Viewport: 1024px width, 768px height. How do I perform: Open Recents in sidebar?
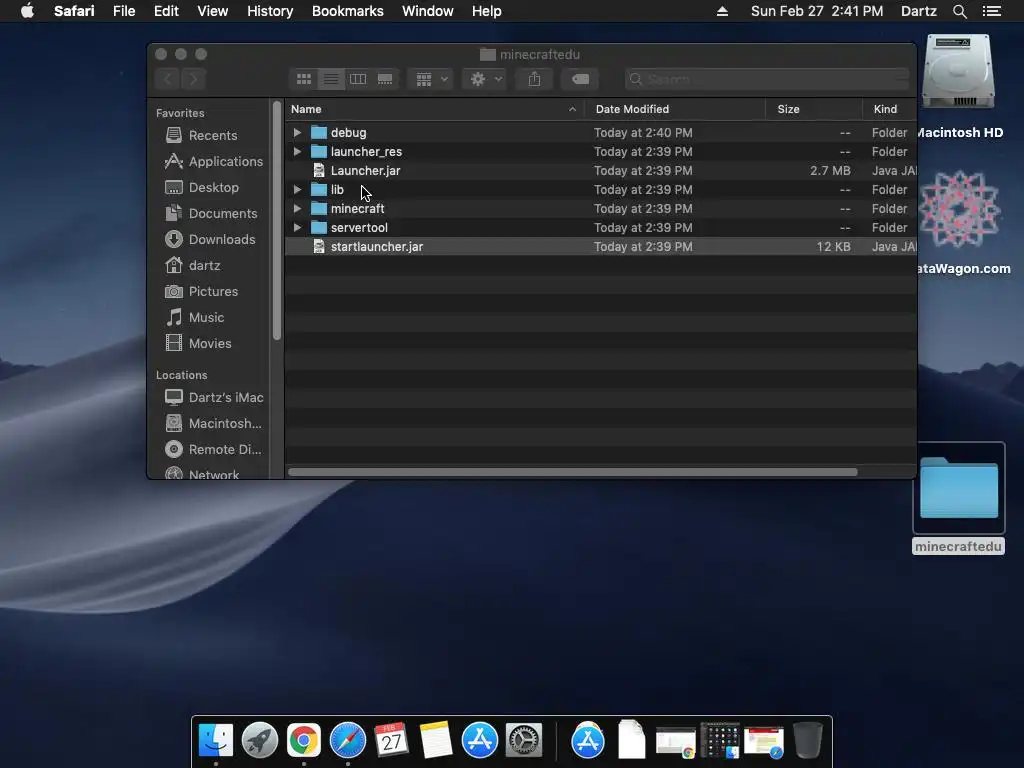202,135
